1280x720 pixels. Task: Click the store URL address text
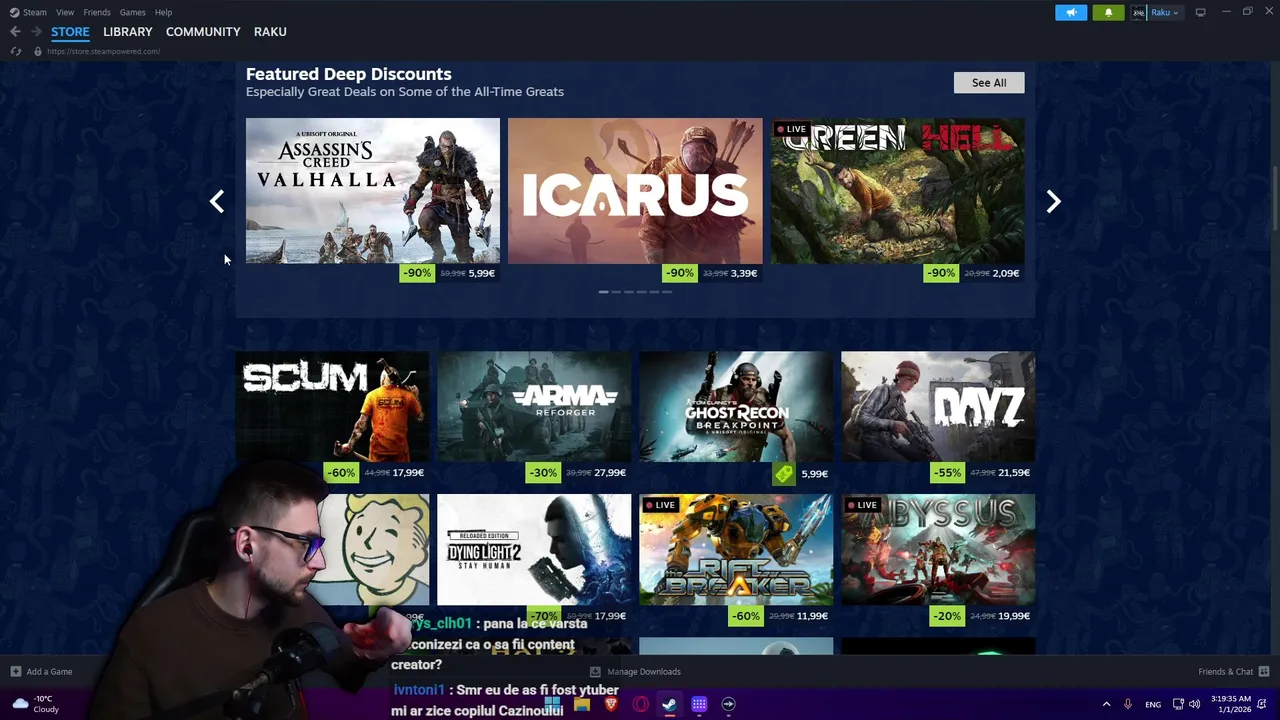[x=103, y=51]
